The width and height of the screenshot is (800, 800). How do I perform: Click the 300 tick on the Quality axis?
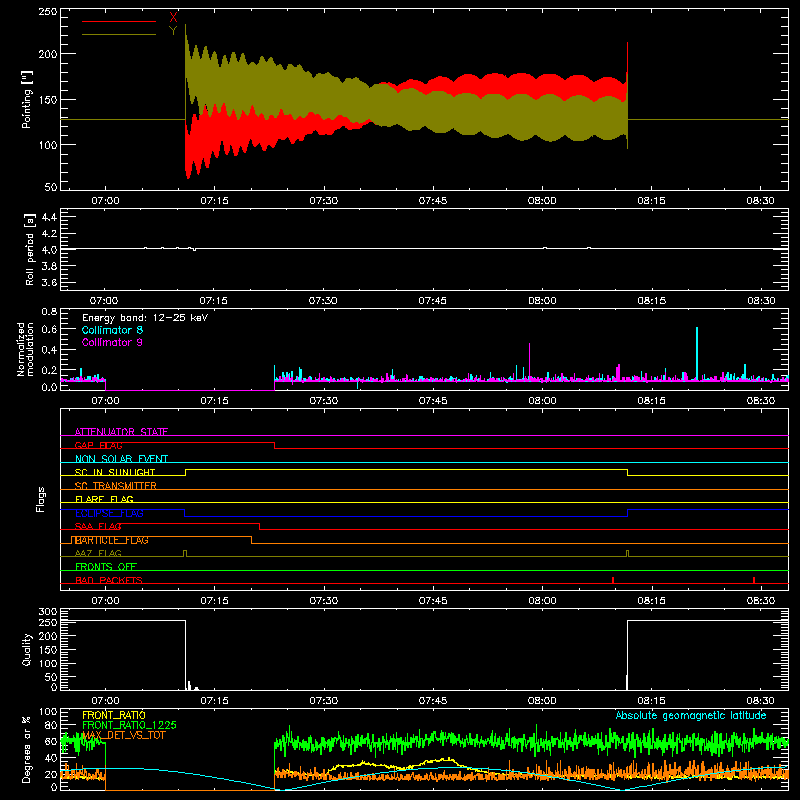pos(48,612)
